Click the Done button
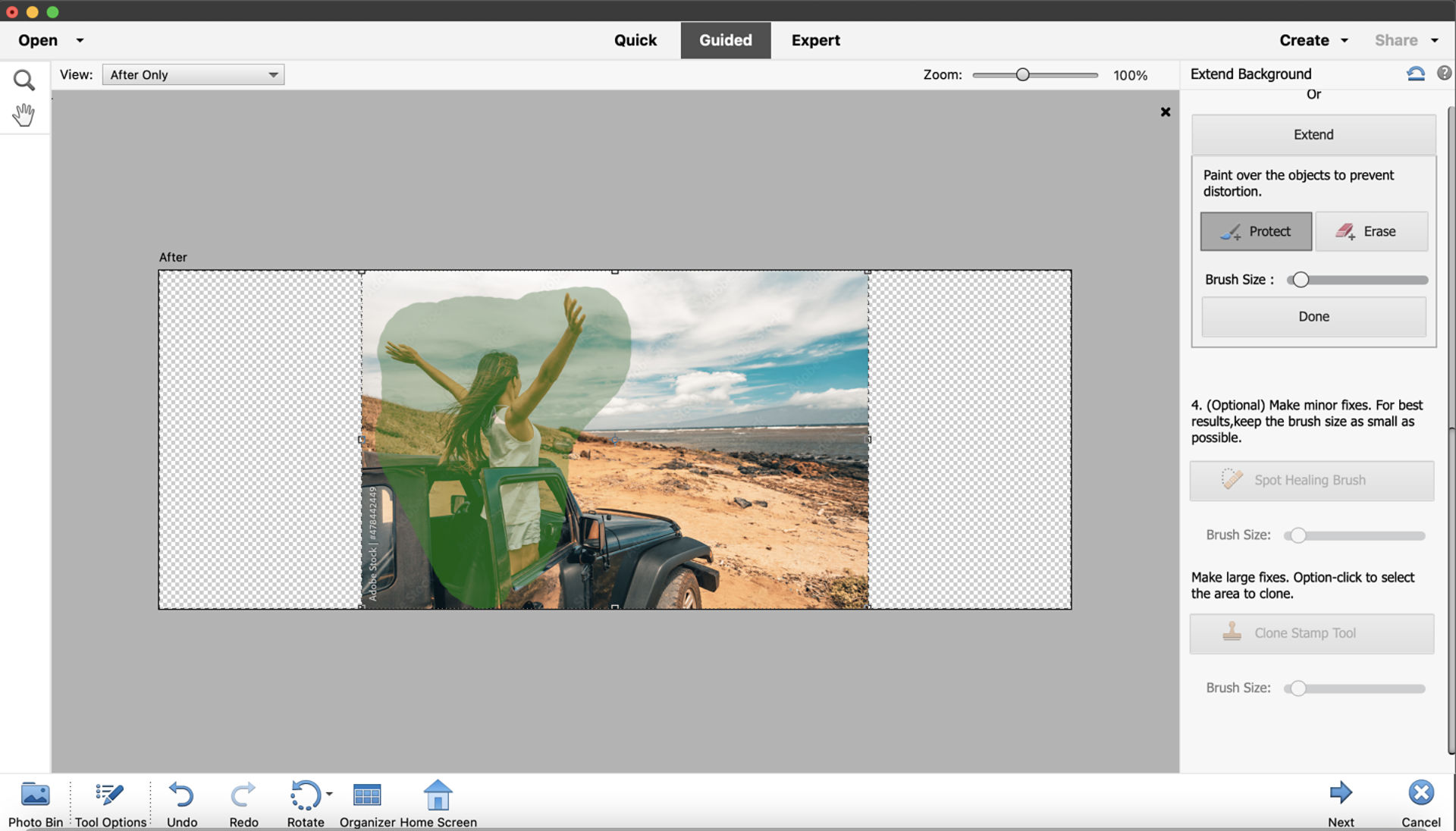Screen dimensions: 1456x831 tap(1313, 316)
